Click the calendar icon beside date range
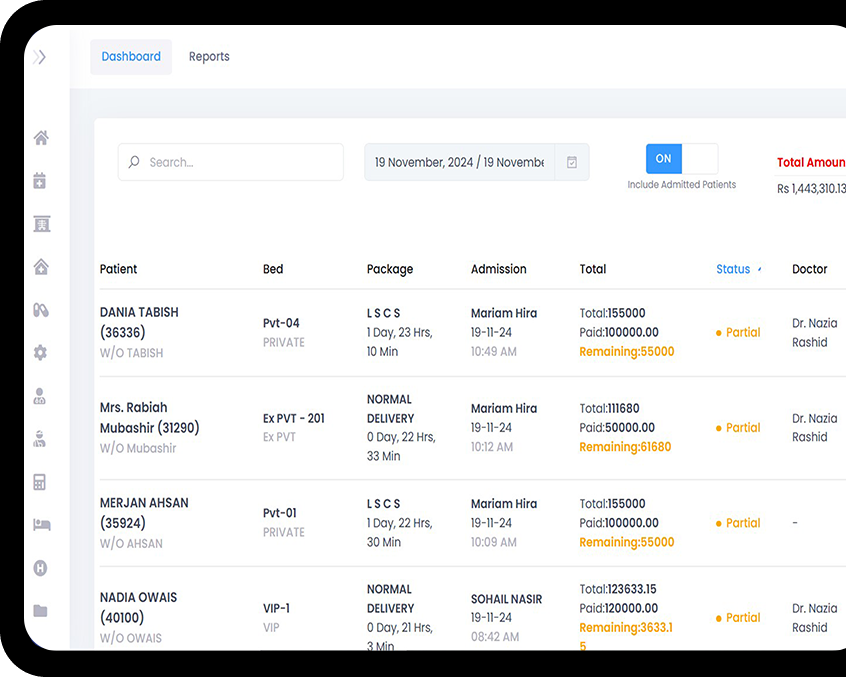Viewport: 846px width, 677px height. tap(572, 162)
